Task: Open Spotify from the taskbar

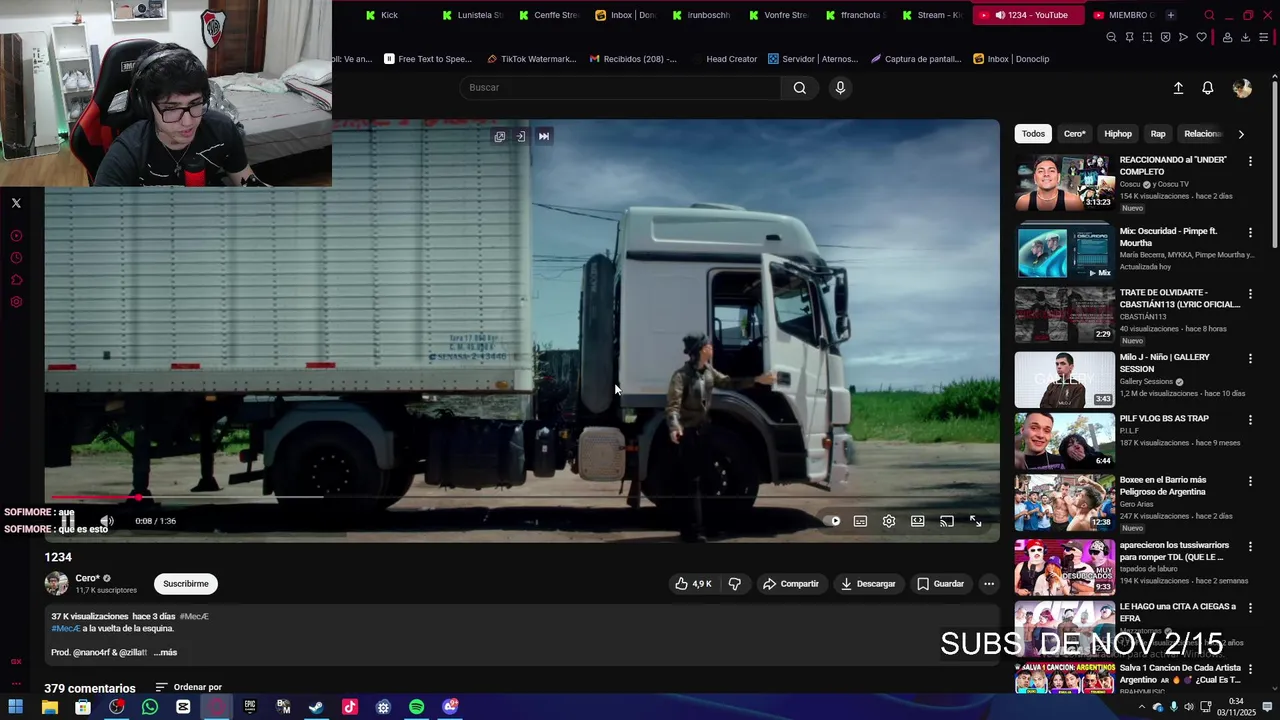Action: 417,707
